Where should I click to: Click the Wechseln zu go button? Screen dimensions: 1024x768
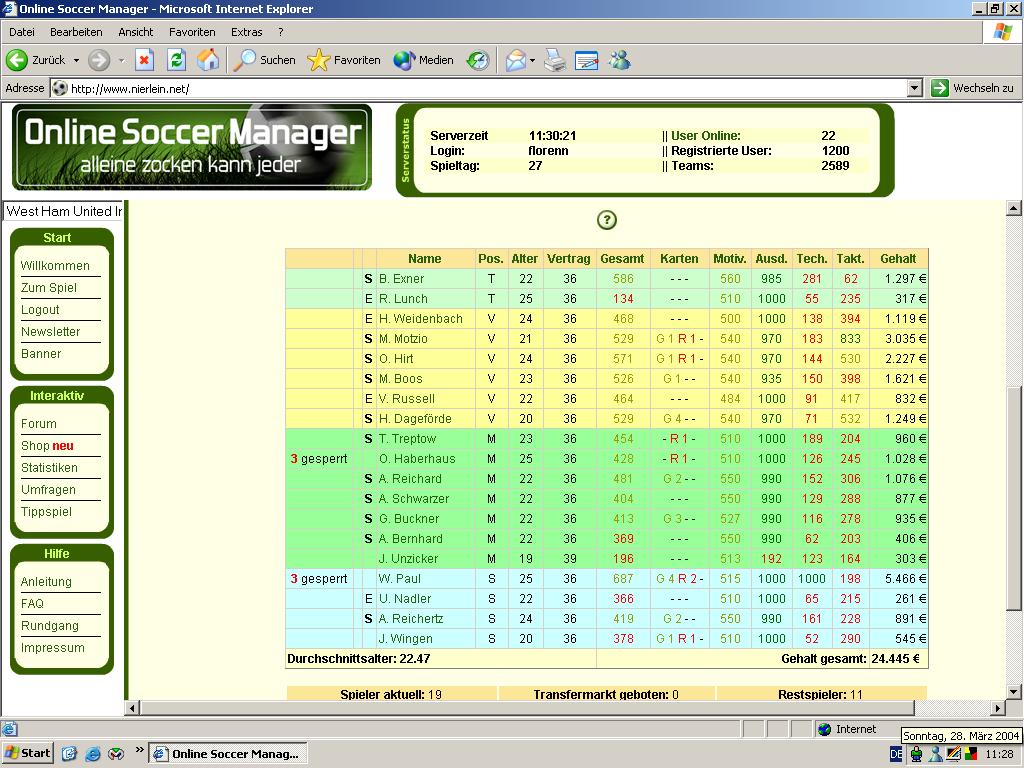(x=972, y=88)
